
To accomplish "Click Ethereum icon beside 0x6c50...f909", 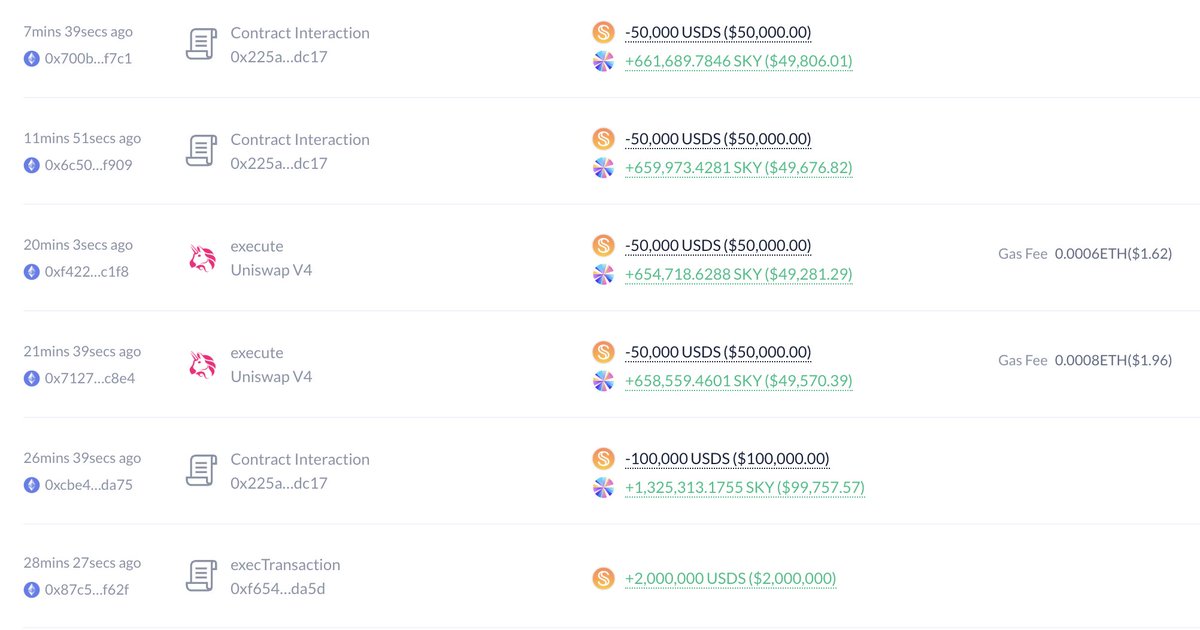I will click(32, 165).
